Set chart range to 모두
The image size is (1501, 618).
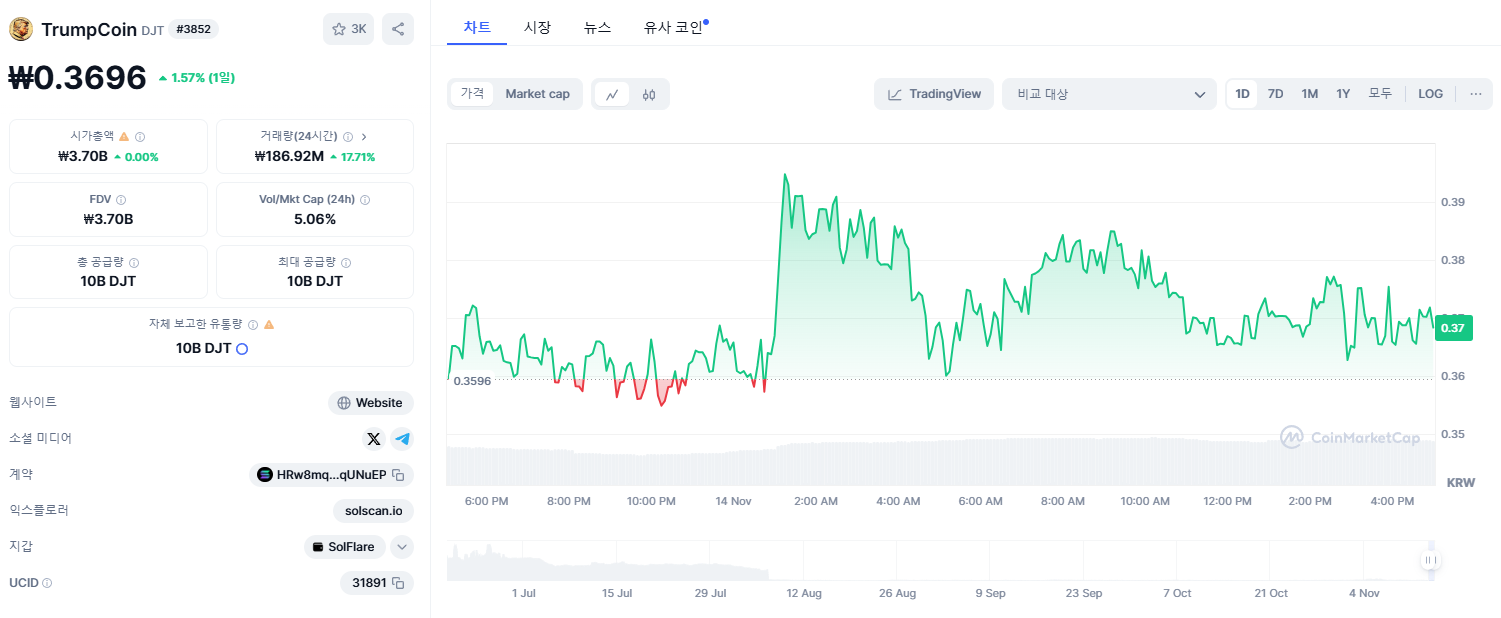pos(1380,94)
